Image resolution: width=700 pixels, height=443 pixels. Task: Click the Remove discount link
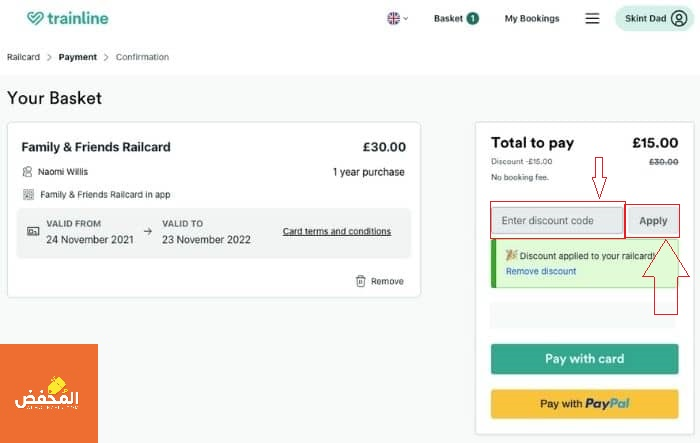541,271
